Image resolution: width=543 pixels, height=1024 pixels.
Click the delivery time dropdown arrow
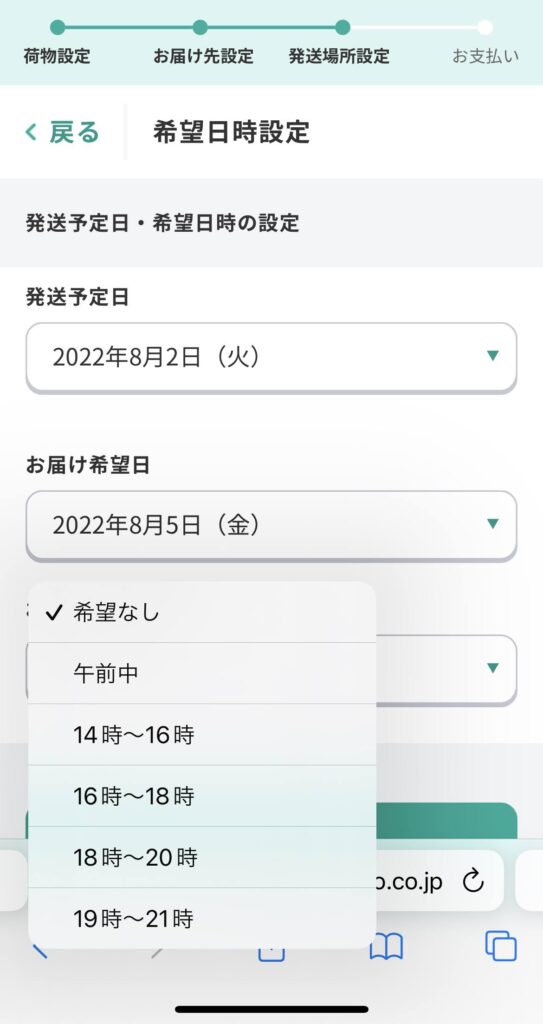tap(493, 667)
